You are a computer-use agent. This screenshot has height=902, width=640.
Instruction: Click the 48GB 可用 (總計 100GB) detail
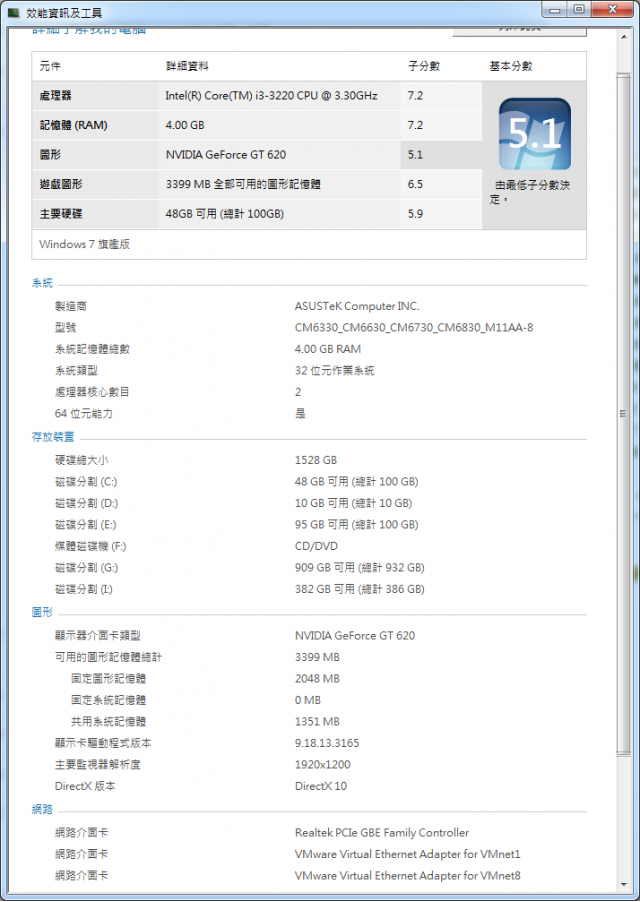(x=225, y=214)
